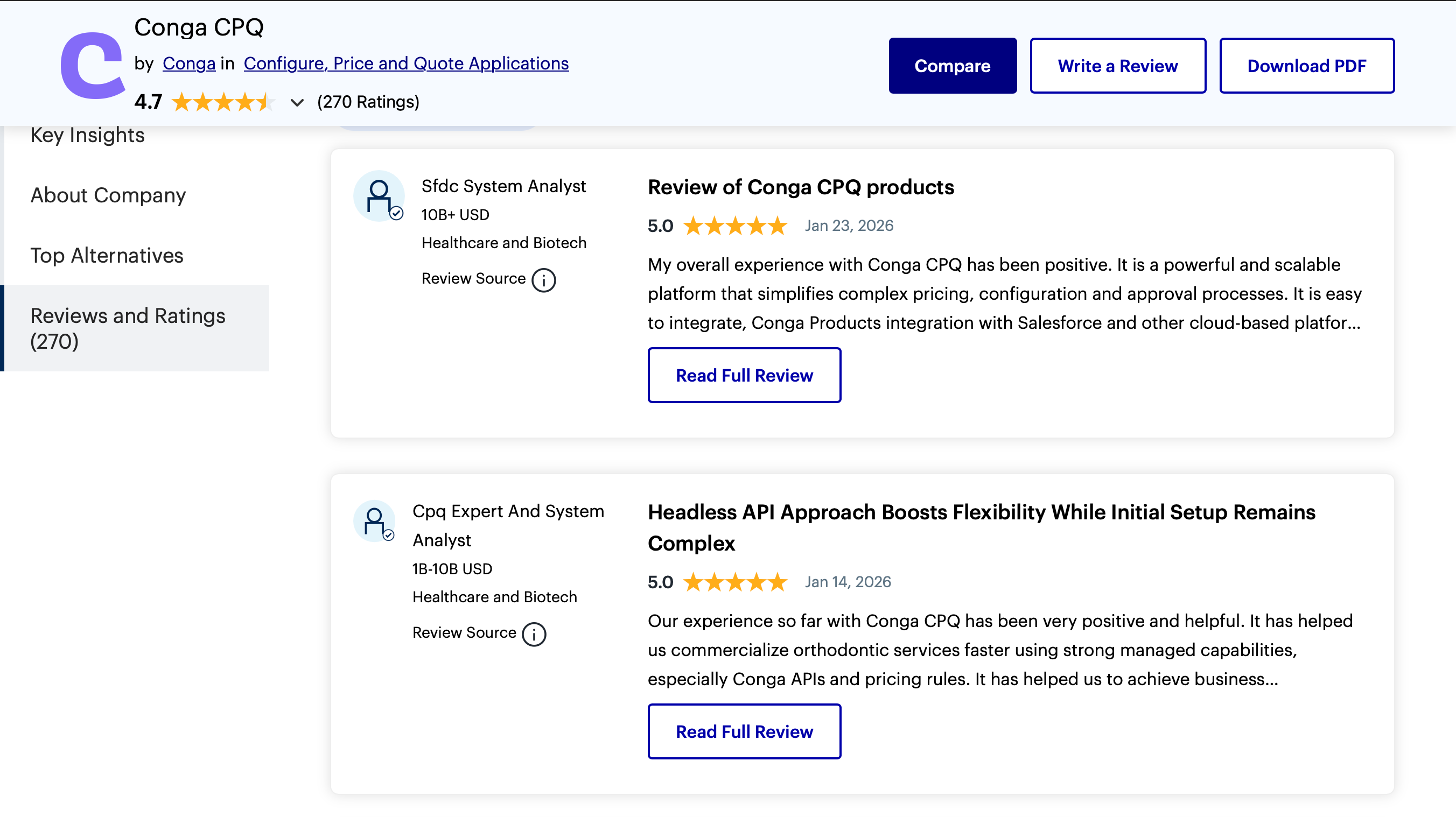Click the 'My overall experience' review excerpt
Screen dimensions: 1456x817
pos(1005,294)
